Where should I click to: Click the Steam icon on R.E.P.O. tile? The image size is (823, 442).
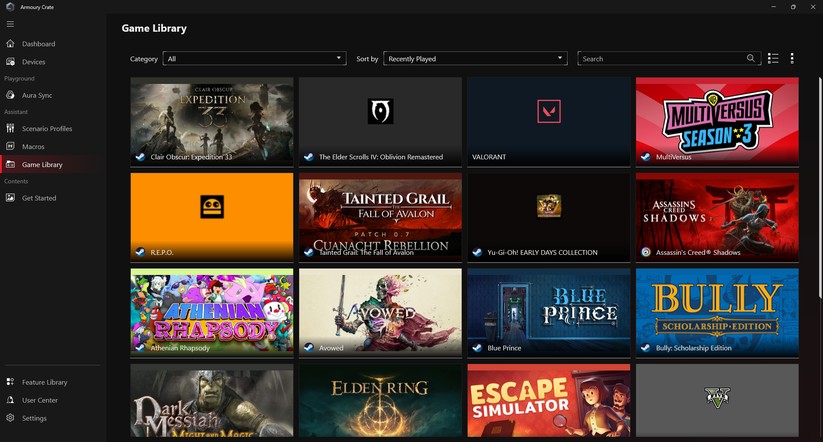click(141, 252)
